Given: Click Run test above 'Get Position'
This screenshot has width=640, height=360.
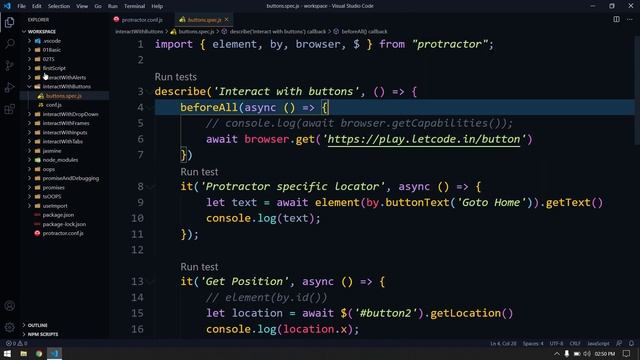Looking at the screenshot, I should [199, 267].
